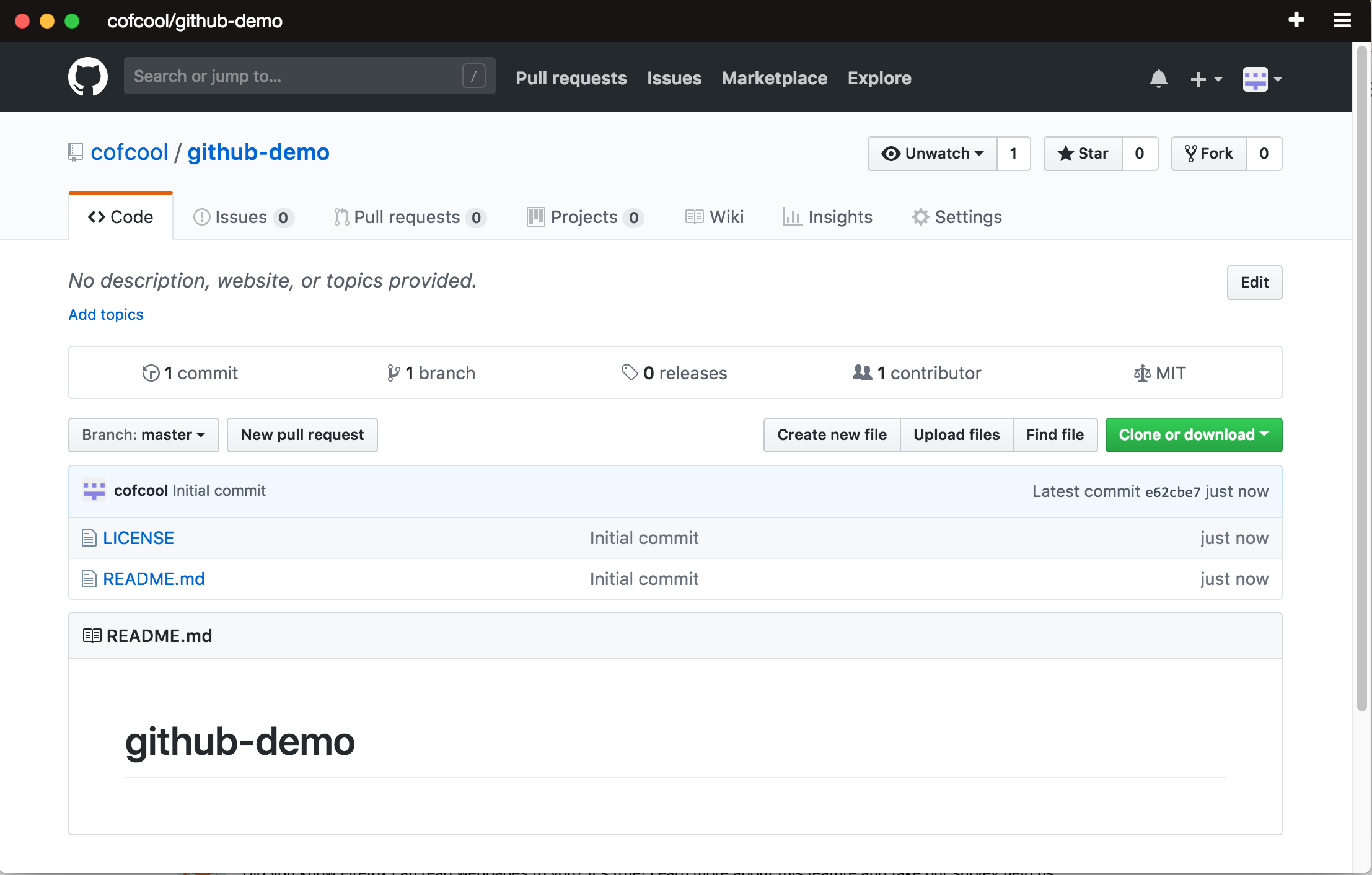
Task: Open Marketplace in top navigation
Action: click(775, 78)
